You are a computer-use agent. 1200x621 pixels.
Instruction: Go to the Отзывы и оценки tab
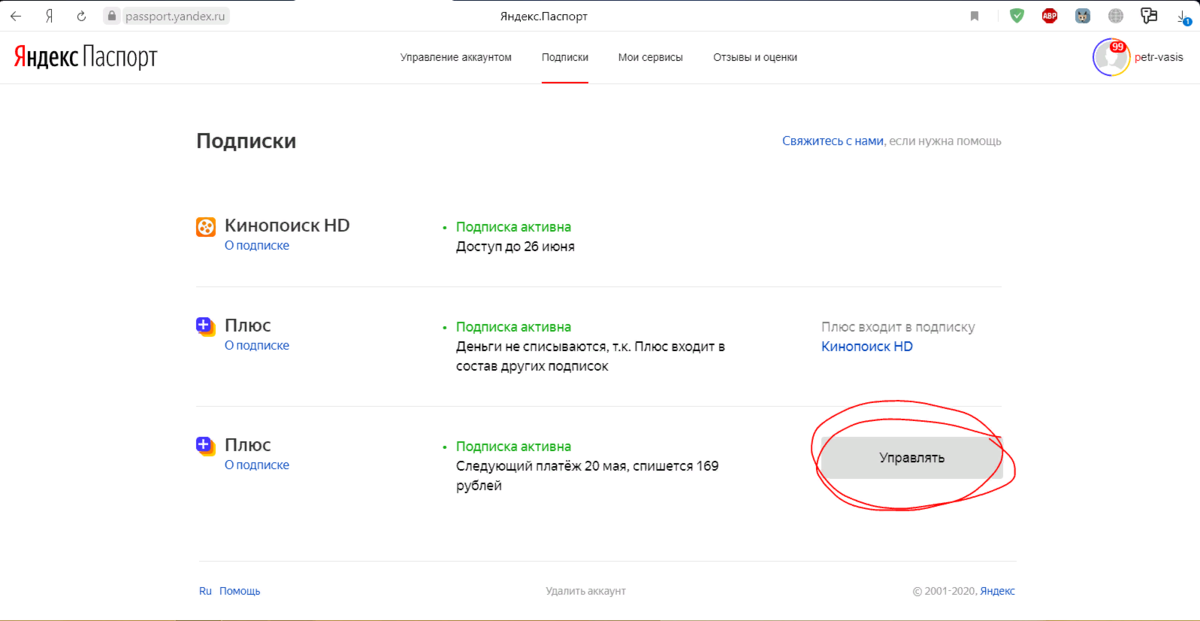click(x=755, y=58)
